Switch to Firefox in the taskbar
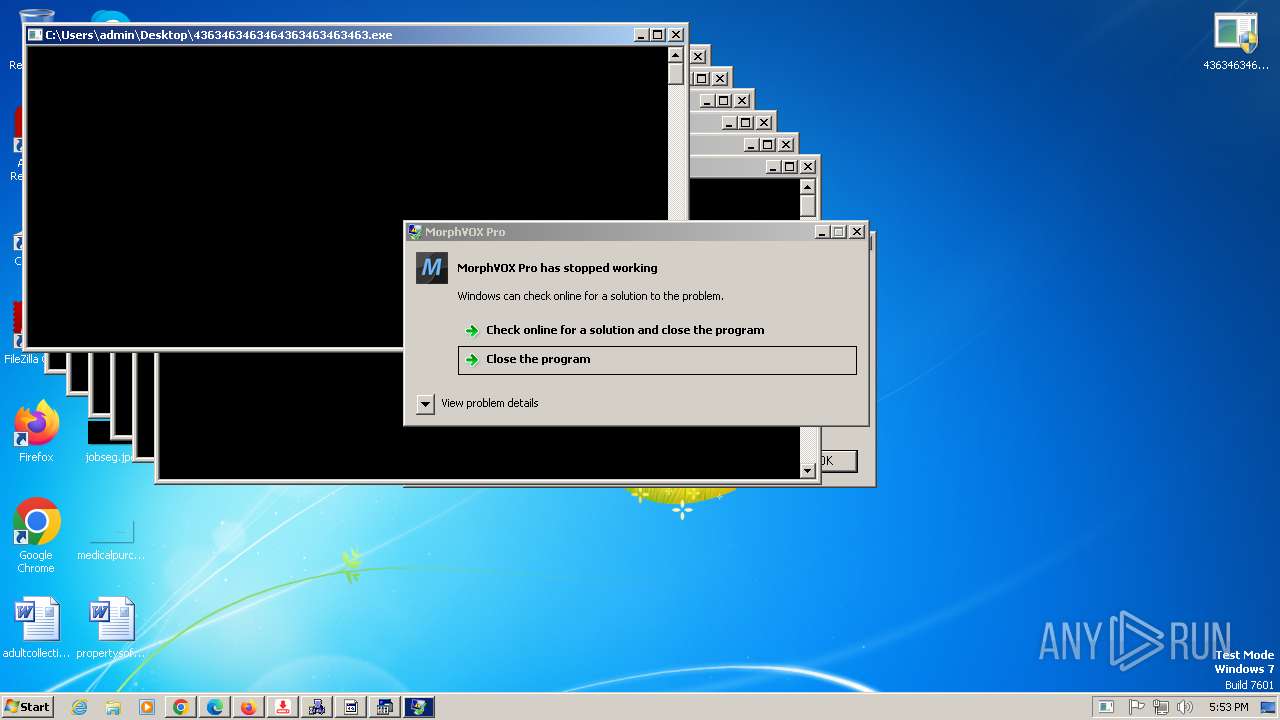The image size is (1280, 720). click(x=249, y=707)
